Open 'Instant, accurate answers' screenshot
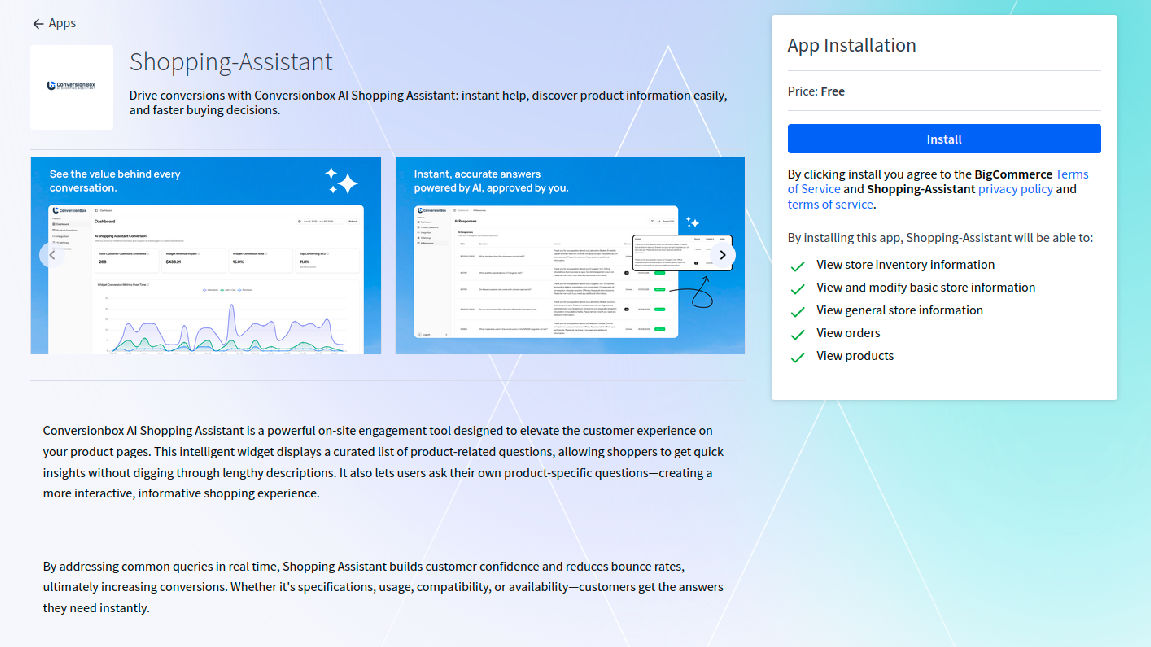This screenshot has height=647, width=1151. (x=570, y=256)
